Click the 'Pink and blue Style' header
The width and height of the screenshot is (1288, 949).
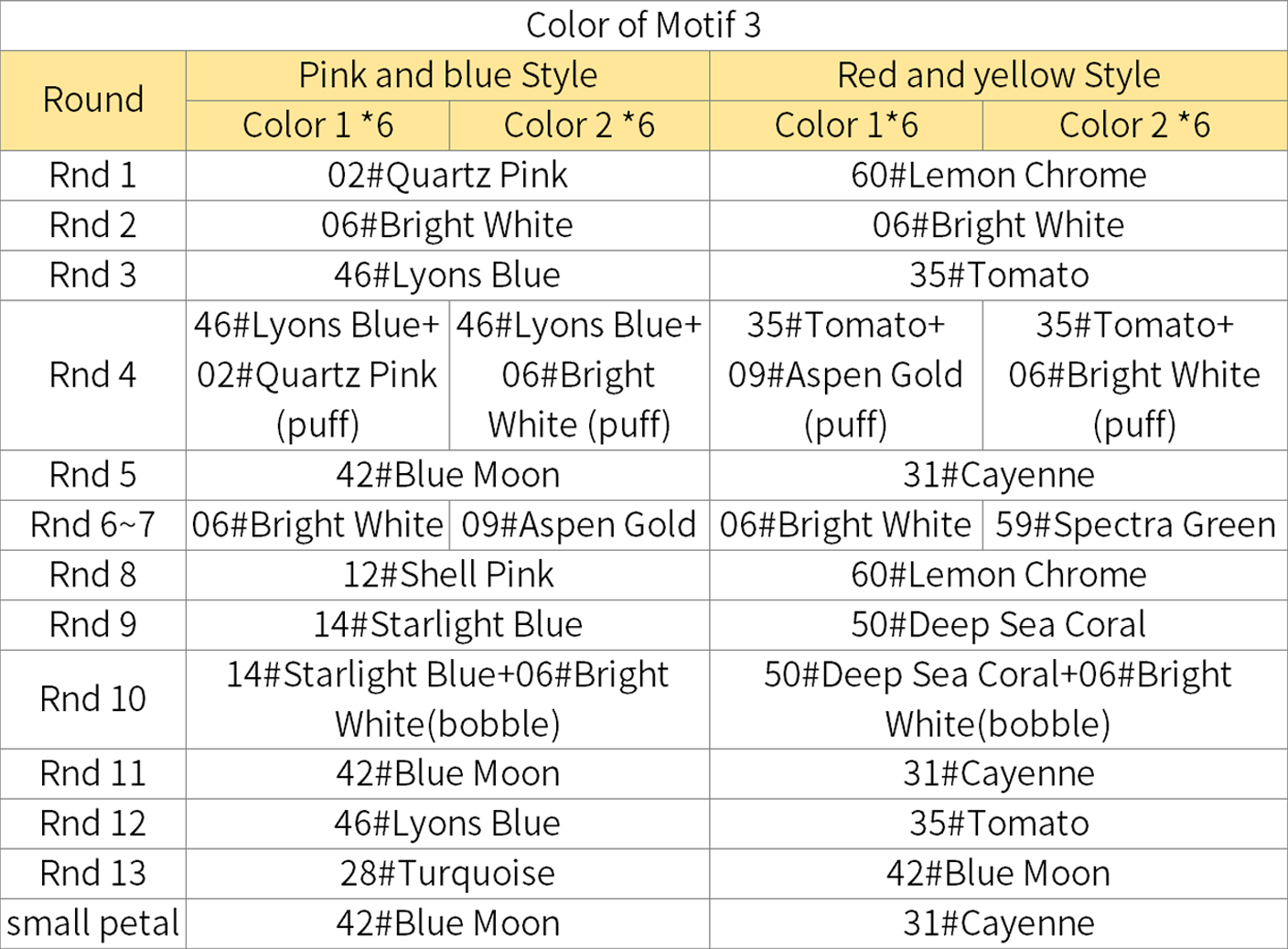[x=447, y=75]
